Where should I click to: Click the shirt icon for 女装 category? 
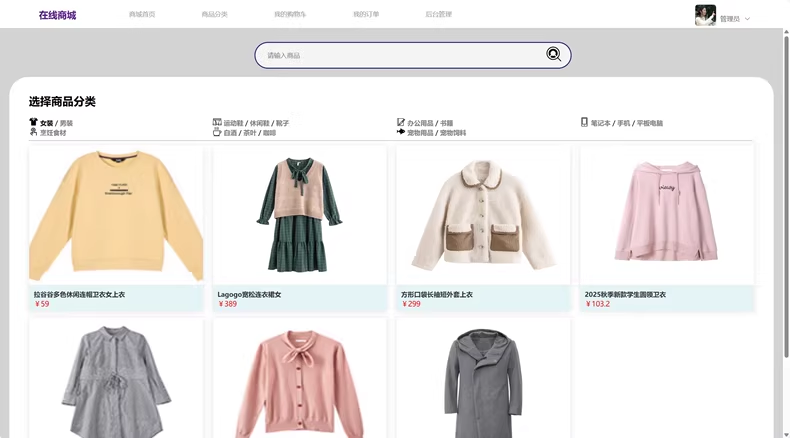pyautogui.click(x=33, y=122)
